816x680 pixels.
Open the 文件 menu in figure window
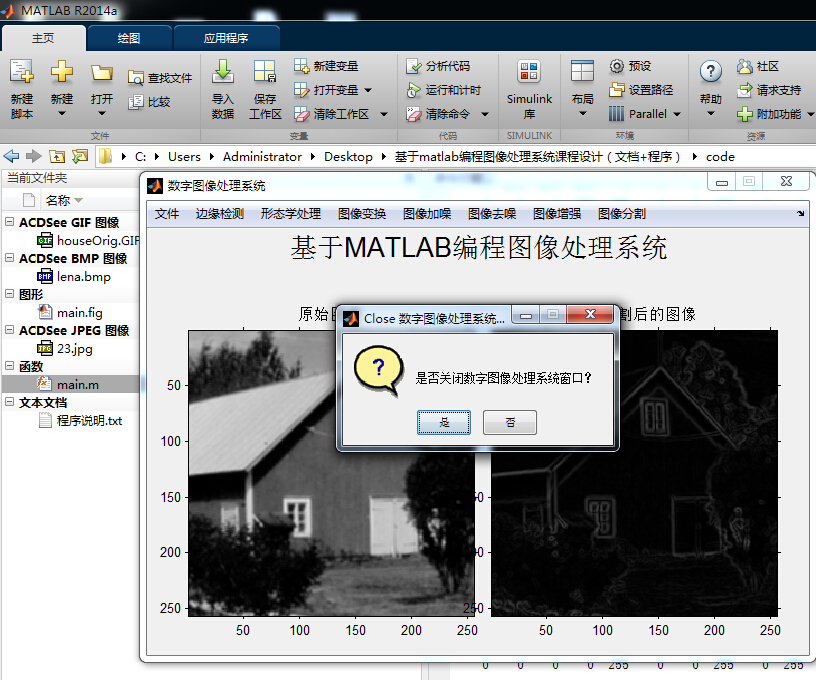[x=167, y=214]
